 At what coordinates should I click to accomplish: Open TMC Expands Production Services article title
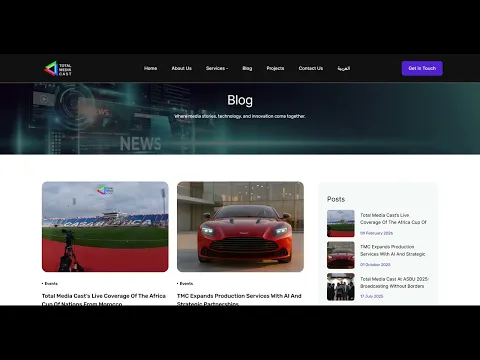click(x=239, y=299)
